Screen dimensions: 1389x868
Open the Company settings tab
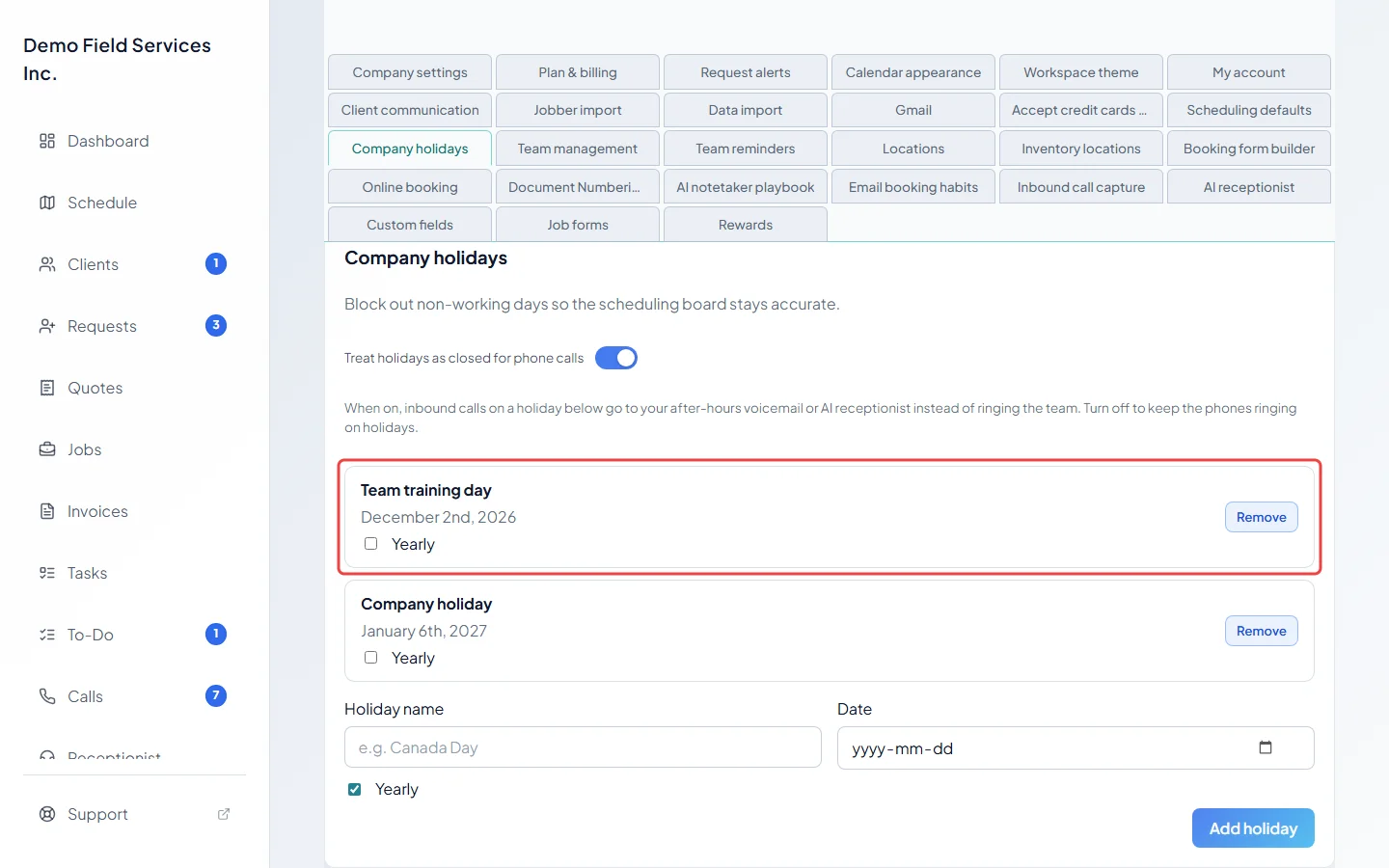pyautogui.click(x=410, y=72)
